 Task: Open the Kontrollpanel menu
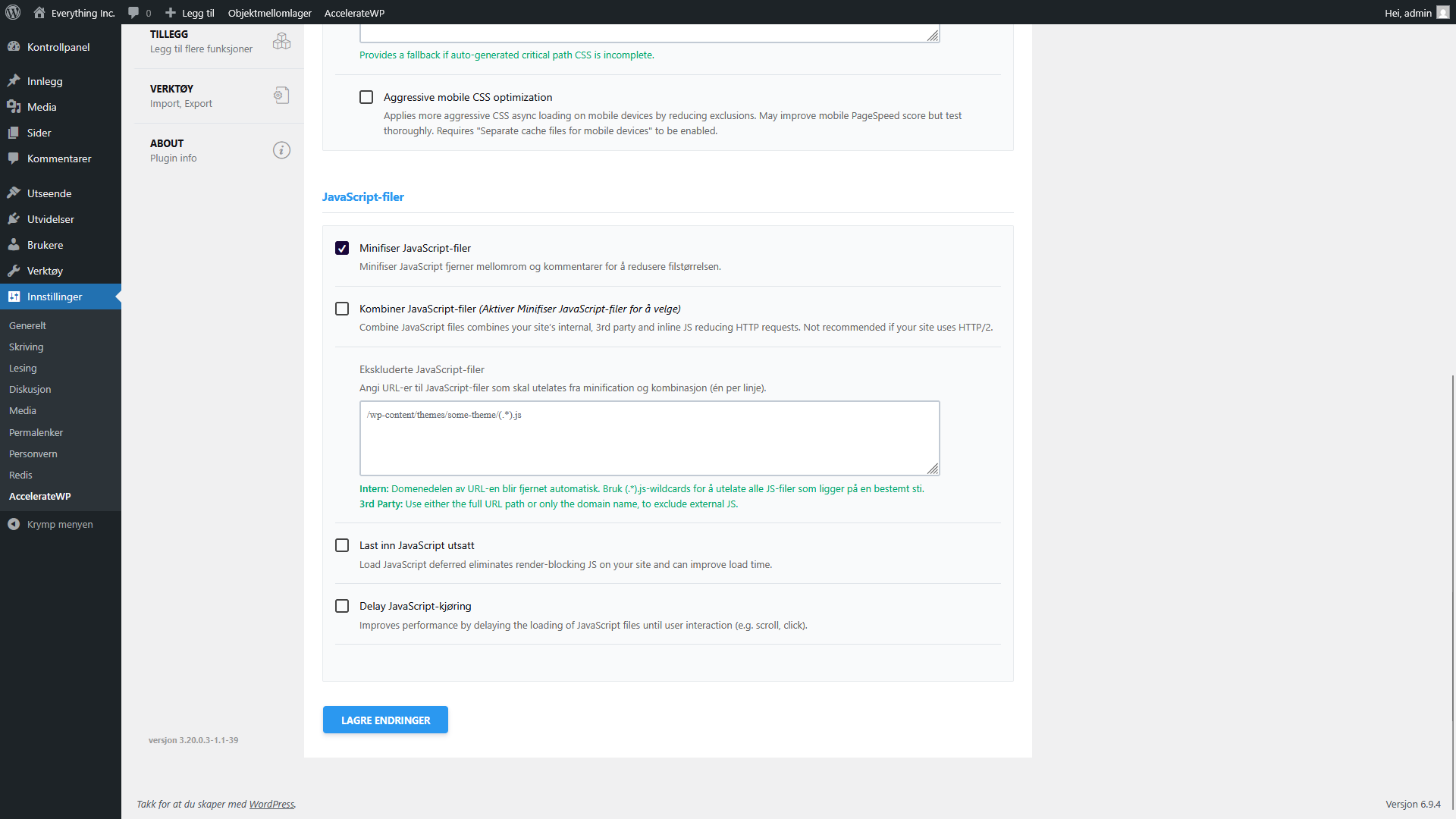61,46
